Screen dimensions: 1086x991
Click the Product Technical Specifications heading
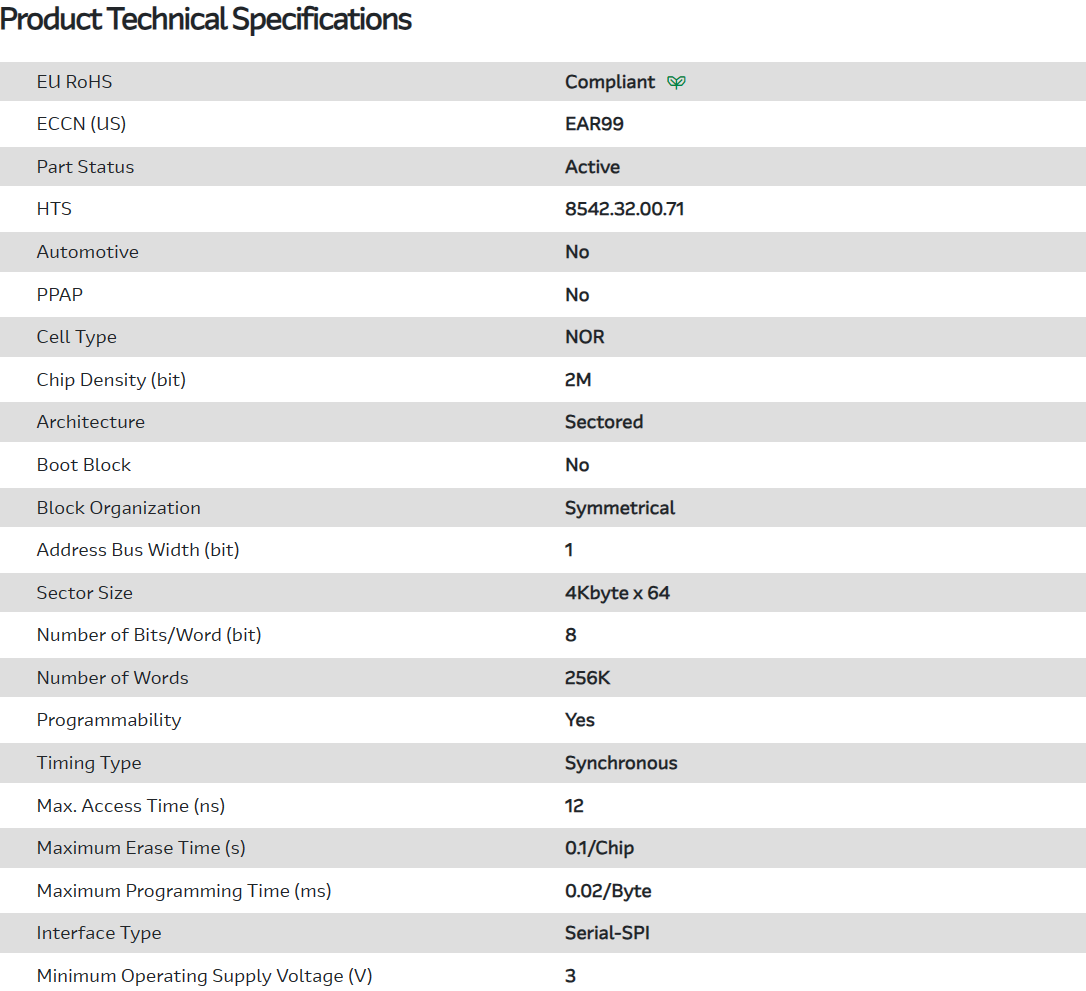[x=206, y=19]
